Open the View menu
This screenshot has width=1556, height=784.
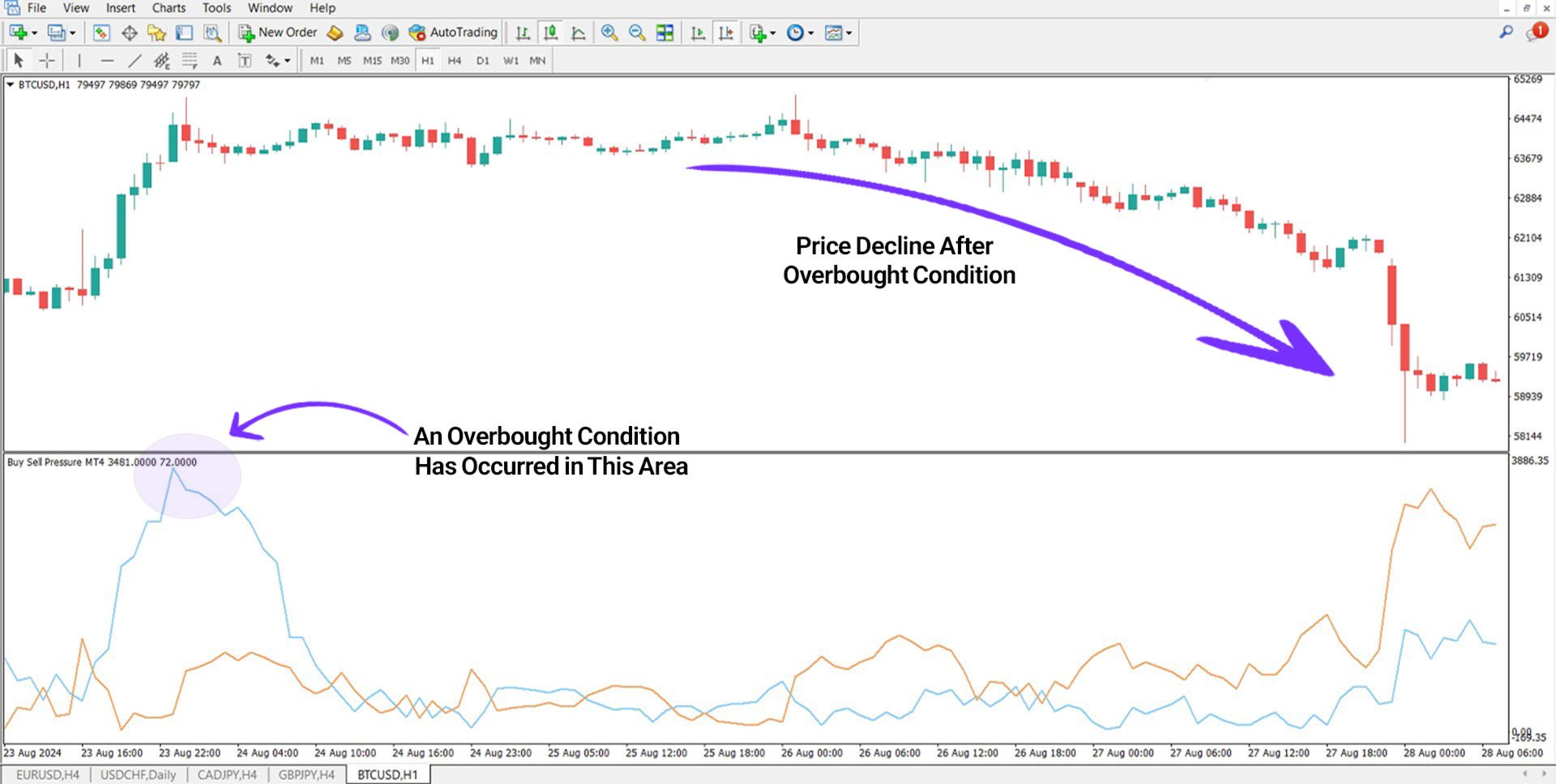[x=76, y=8]
